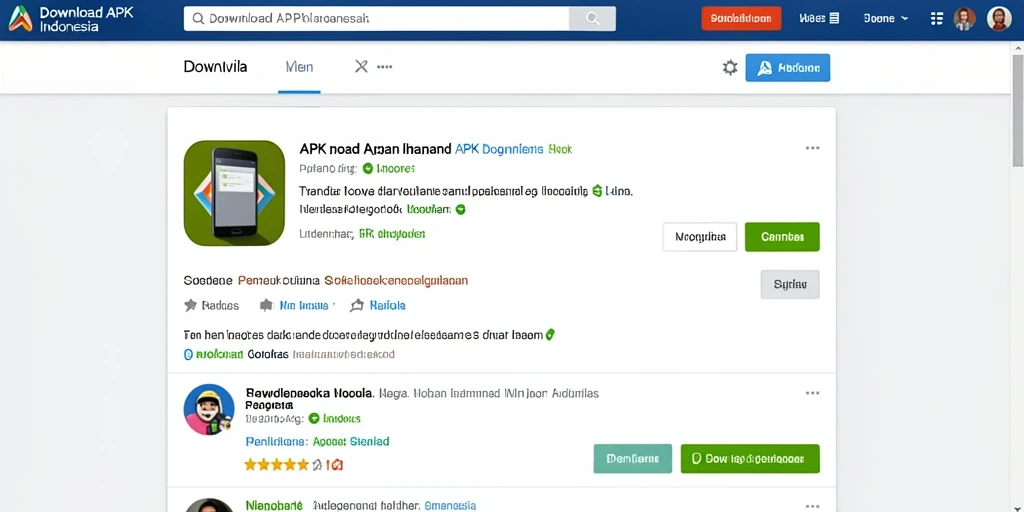Open the APK noad Aman lhanand title

click(375, 149)
